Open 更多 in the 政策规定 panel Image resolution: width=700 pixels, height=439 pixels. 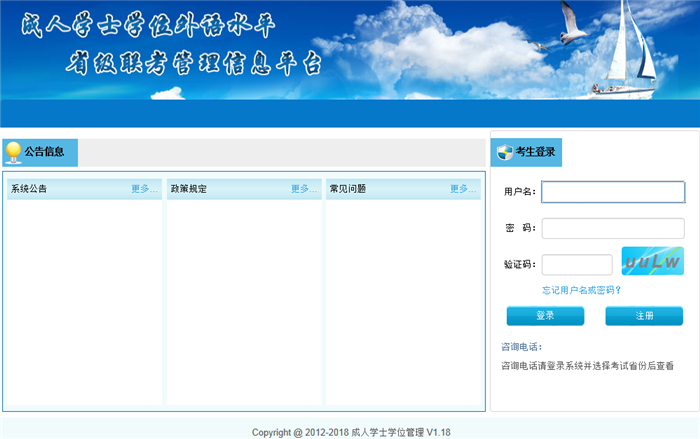pyautogui.click(x=304, y=189)
